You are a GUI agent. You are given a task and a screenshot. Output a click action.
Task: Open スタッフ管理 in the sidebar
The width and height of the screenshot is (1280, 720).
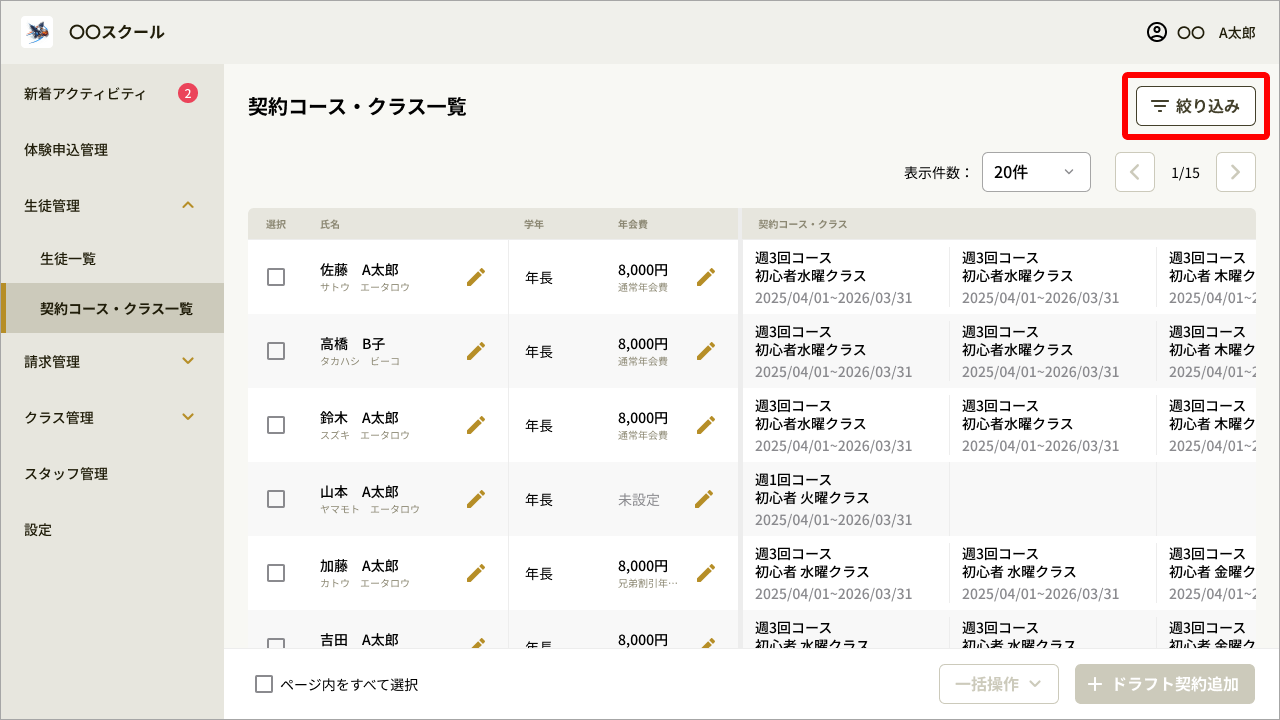coord(66,474)
